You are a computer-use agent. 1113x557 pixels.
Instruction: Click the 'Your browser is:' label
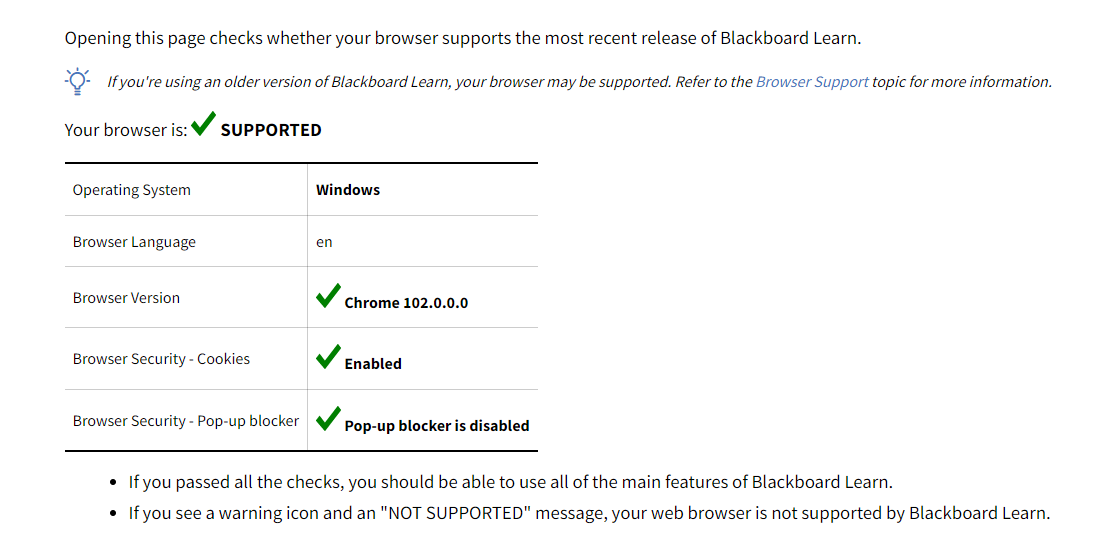click(126, 130)
